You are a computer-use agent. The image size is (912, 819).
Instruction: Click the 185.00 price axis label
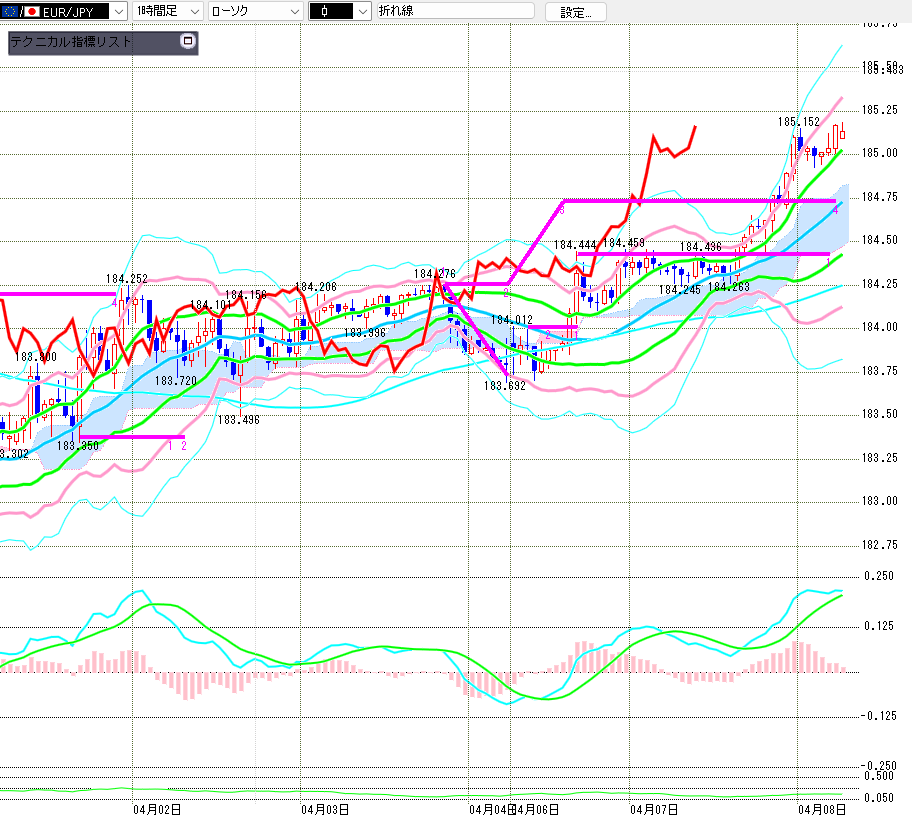[880, 153]
